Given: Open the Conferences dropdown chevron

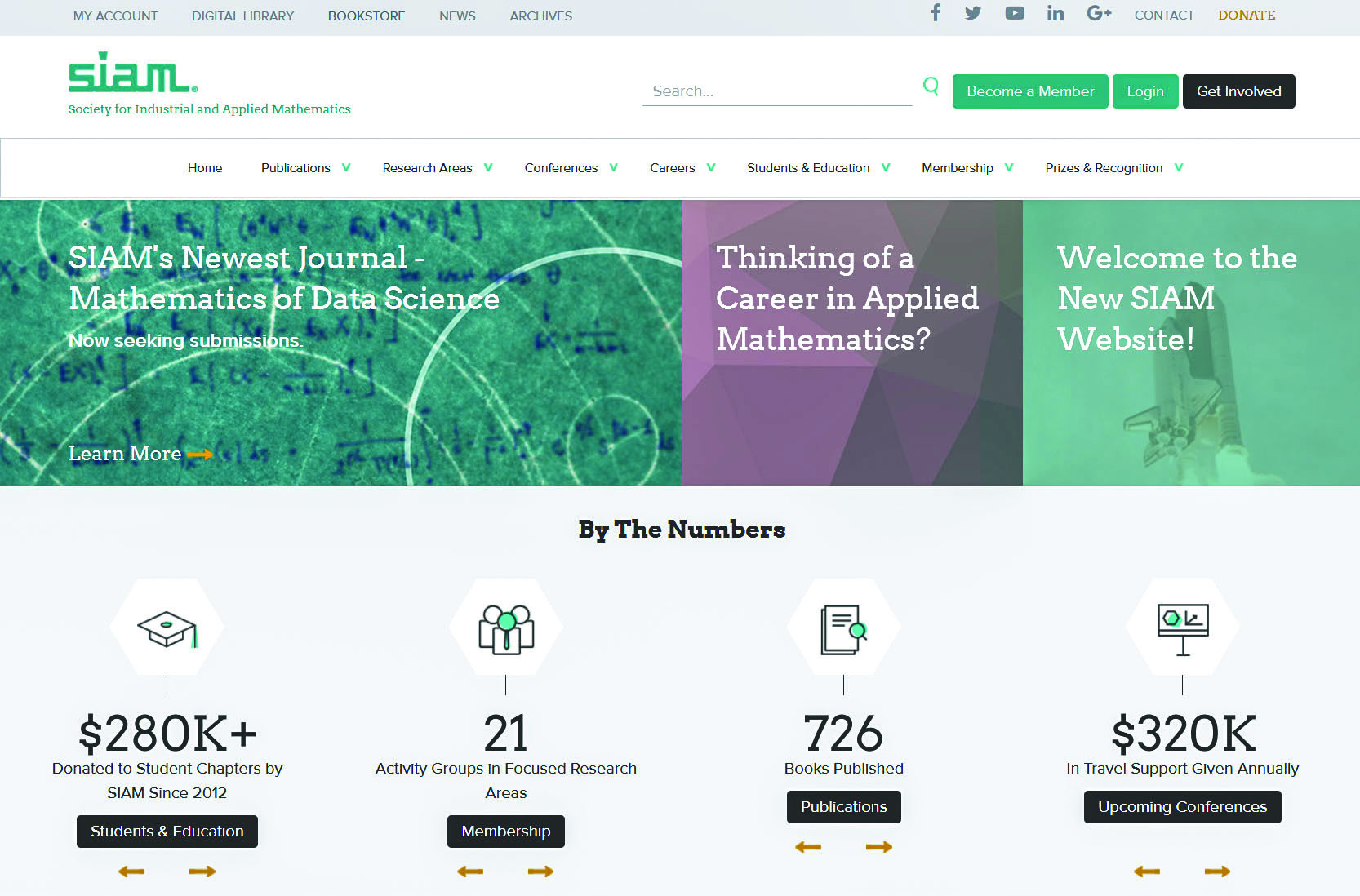Looking at the screenshot, I should [613, 167].
